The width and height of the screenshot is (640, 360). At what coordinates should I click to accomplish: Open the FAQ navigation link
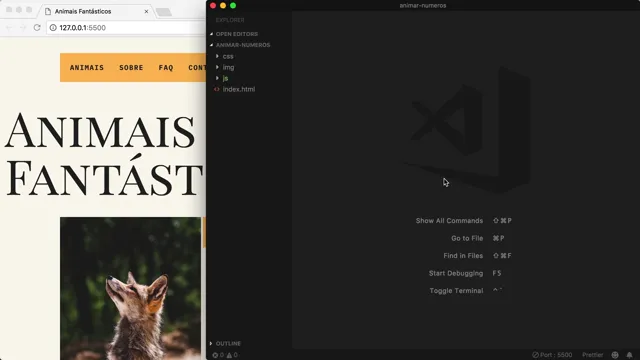[166, 67]
